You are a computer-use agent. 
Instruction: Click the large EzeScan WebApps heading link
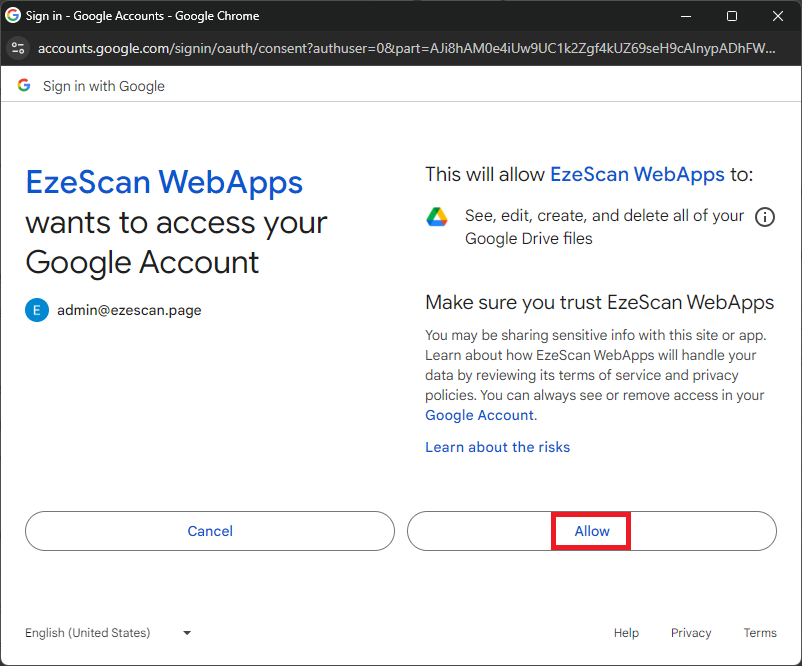click(x=164, y=182)
